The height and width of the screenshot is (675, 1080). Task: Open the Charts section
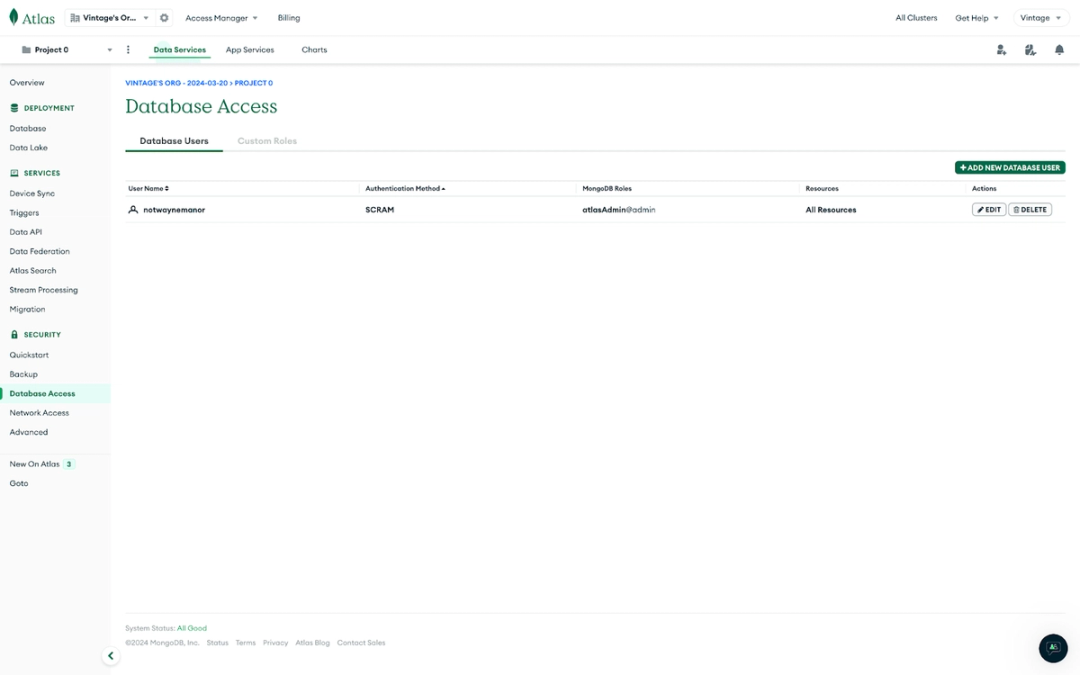313,49
